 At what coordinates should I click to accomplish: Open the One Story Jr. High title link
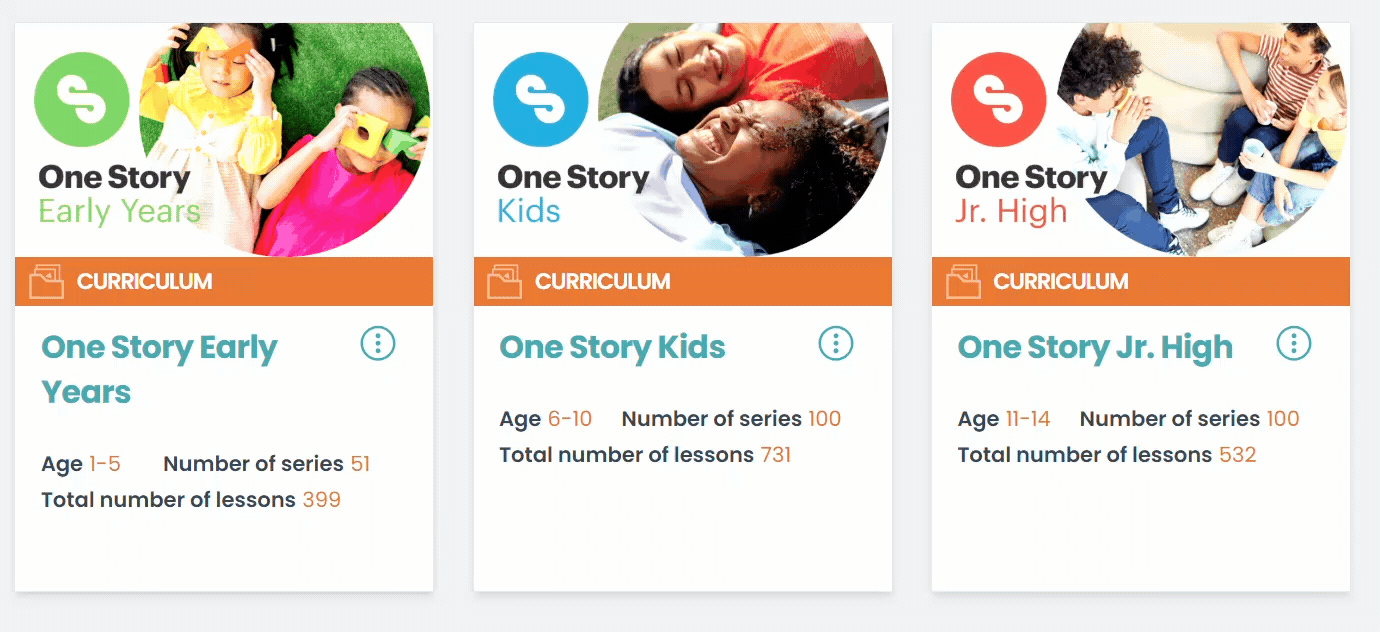coord(1095,347)
